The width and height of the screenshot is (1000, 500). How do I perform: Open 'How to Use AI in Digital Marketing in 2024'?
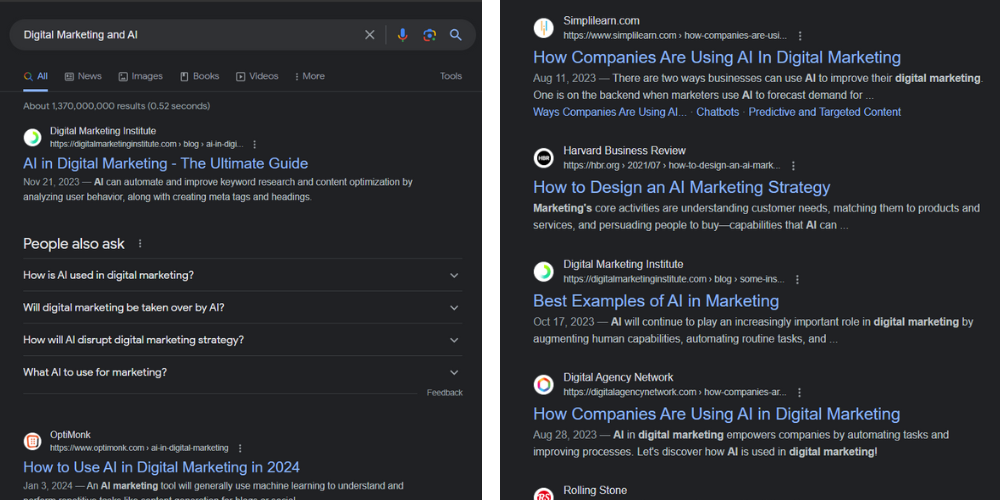[161, 467]
